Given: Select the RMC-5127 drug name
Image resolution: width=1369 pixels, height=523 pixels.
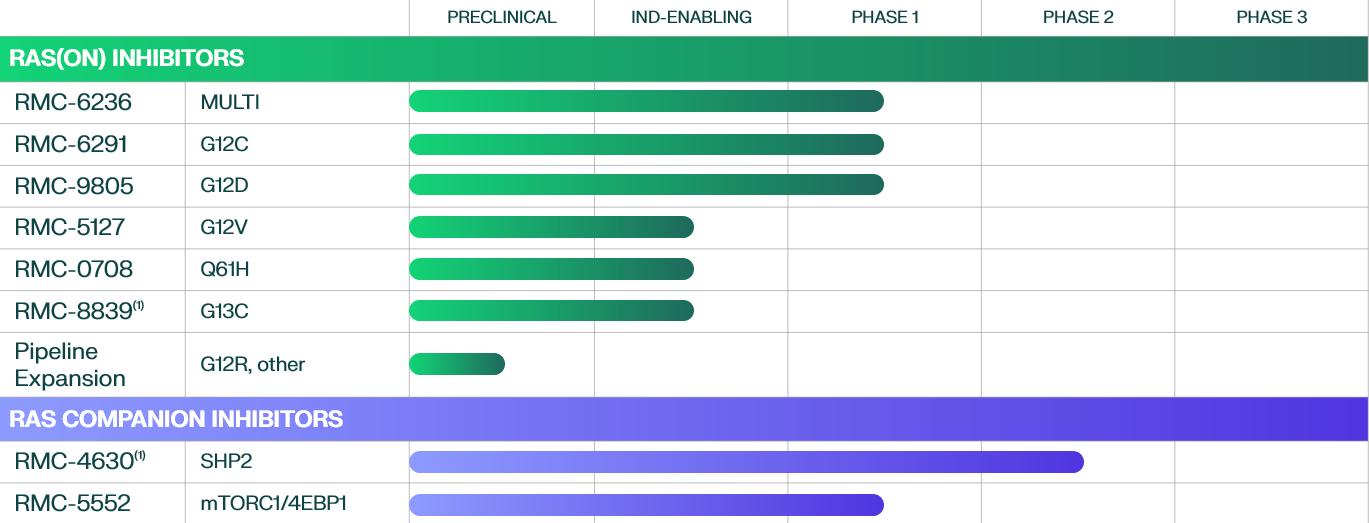Looking at the screenshot, I should [x=70, y=227].
